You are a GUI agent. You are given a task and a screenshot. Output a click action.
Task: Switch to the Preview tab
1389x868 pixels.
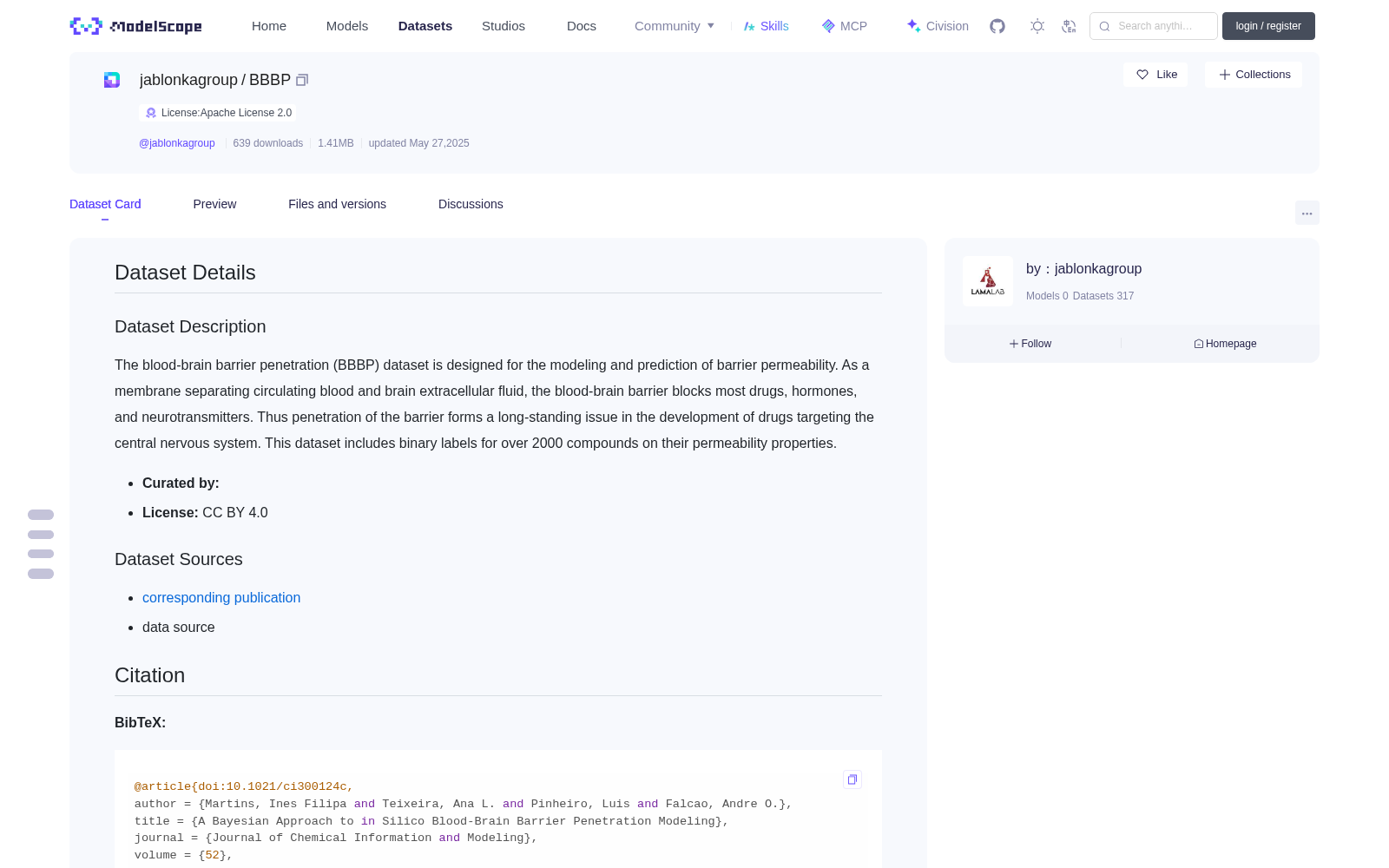214,204
